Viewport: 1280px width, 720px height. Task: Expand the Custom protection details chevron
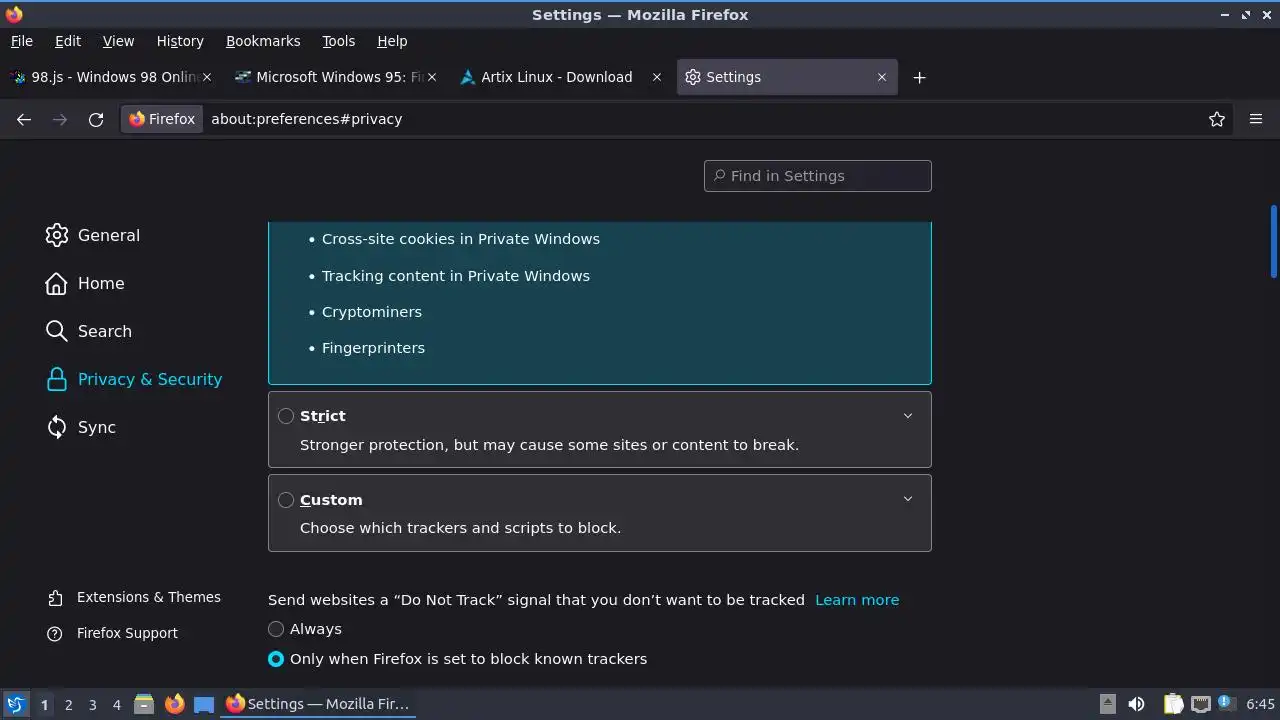point(908,499)
